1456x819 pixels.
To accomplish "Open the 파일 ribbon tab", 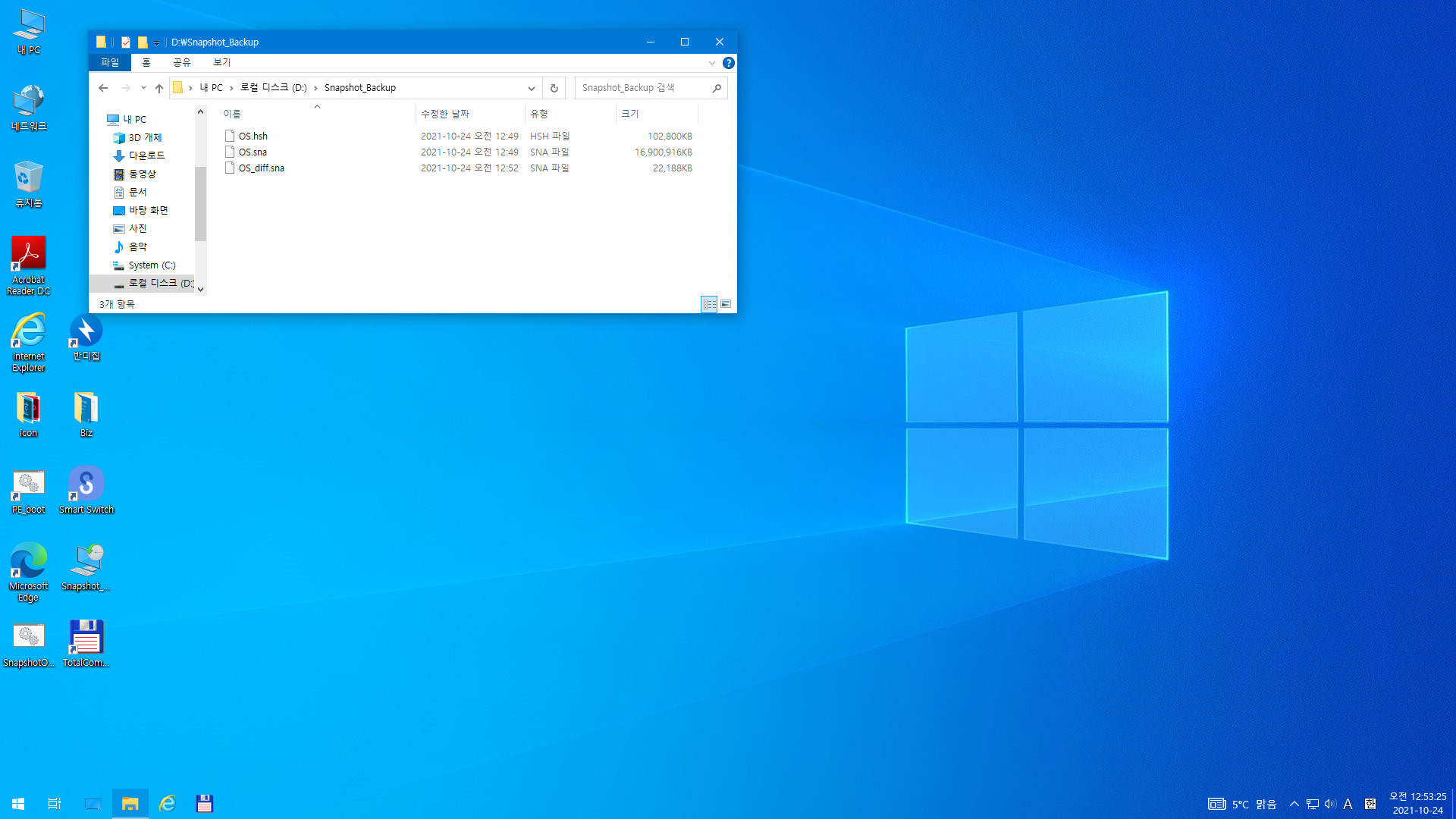I will click(110, 62).
